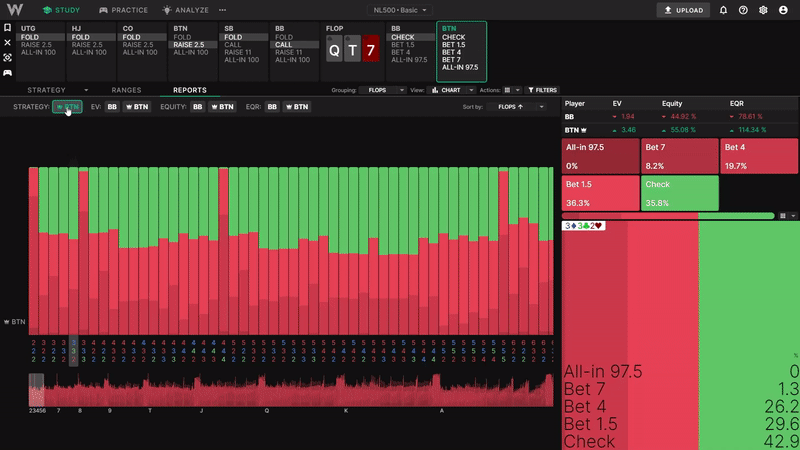Expand the Actions dropdown arrow
This screenshot has height=450, width=800.
tap(517, 90)
